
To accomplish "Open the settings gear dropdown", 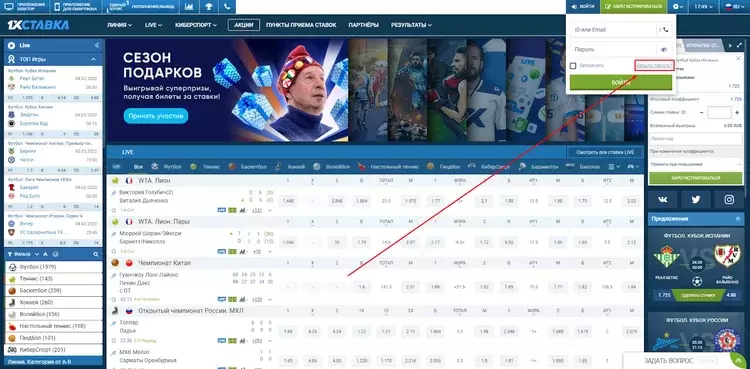I will (x=678, y=7).
